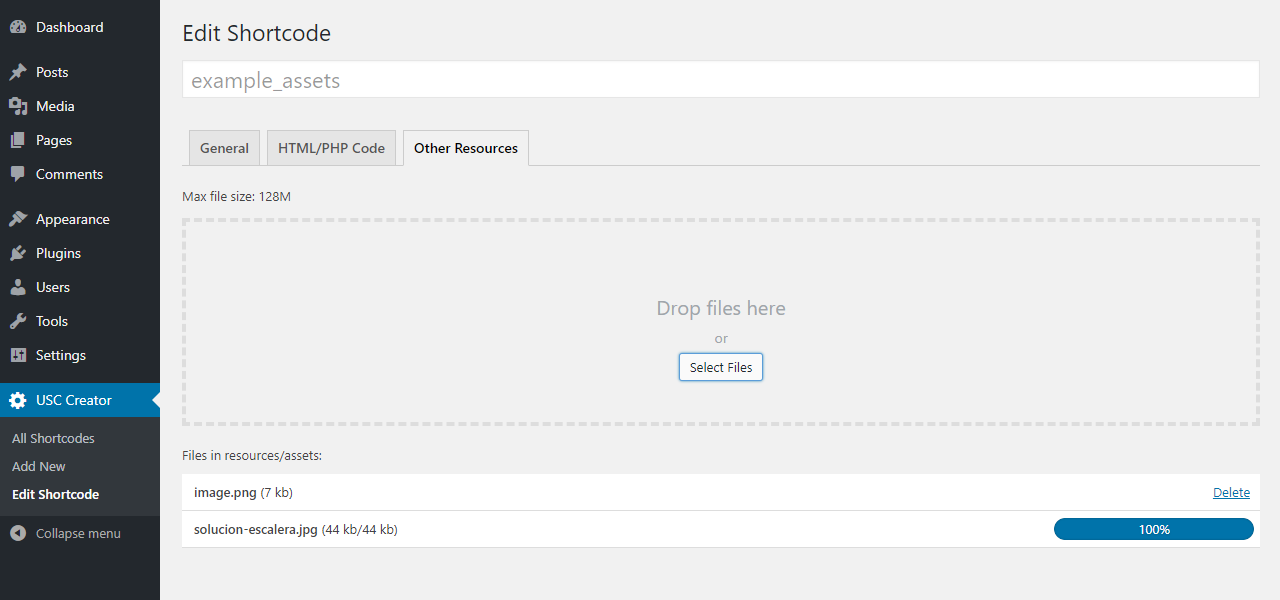The image size is (1280, 600).
Task: Click the Dashboard gauge icon
Action: [18, 27]
